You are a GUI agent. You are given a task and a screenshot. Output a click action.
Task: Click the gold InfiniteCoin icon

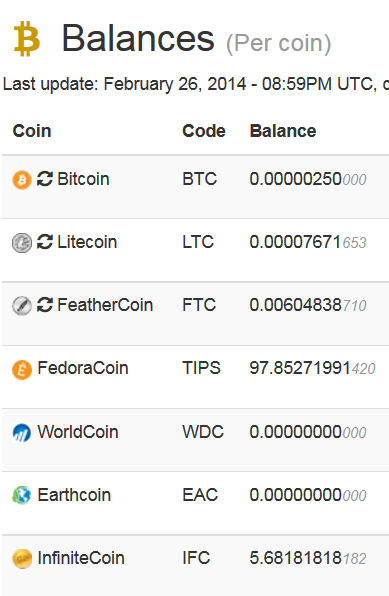[22, 559]
